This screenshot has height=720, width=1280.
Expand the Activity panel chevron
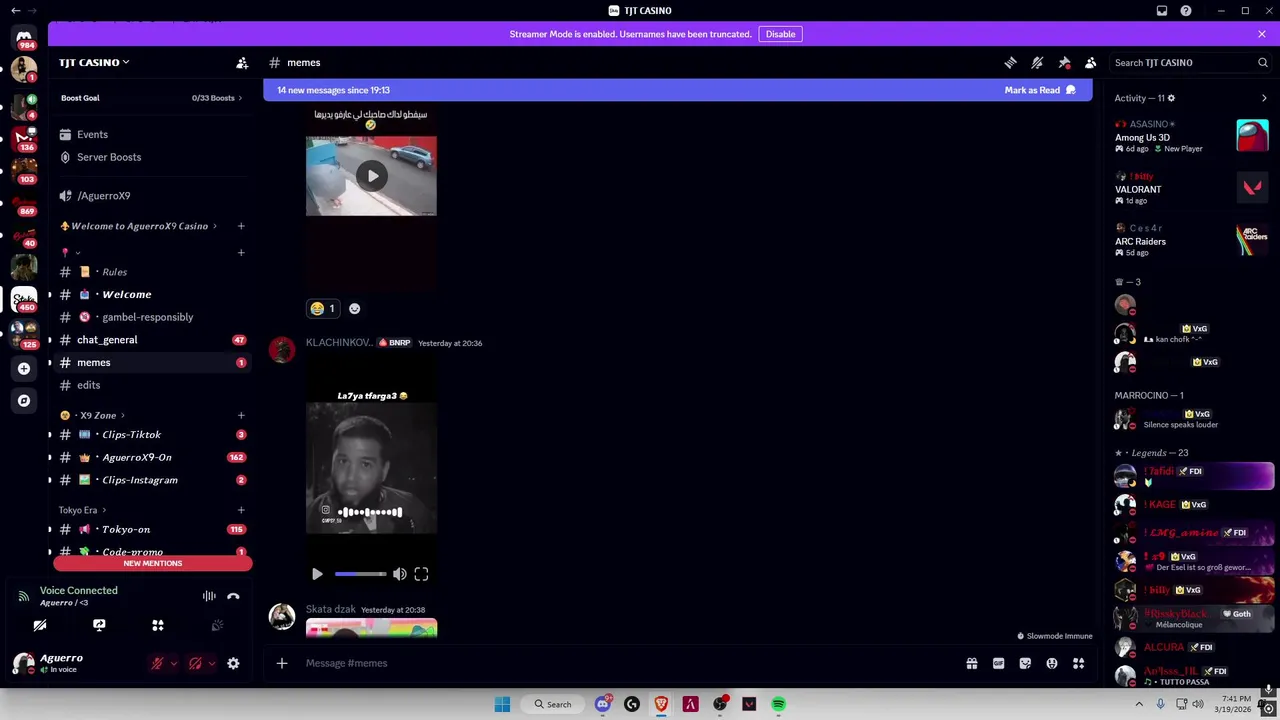[1264, 98]
